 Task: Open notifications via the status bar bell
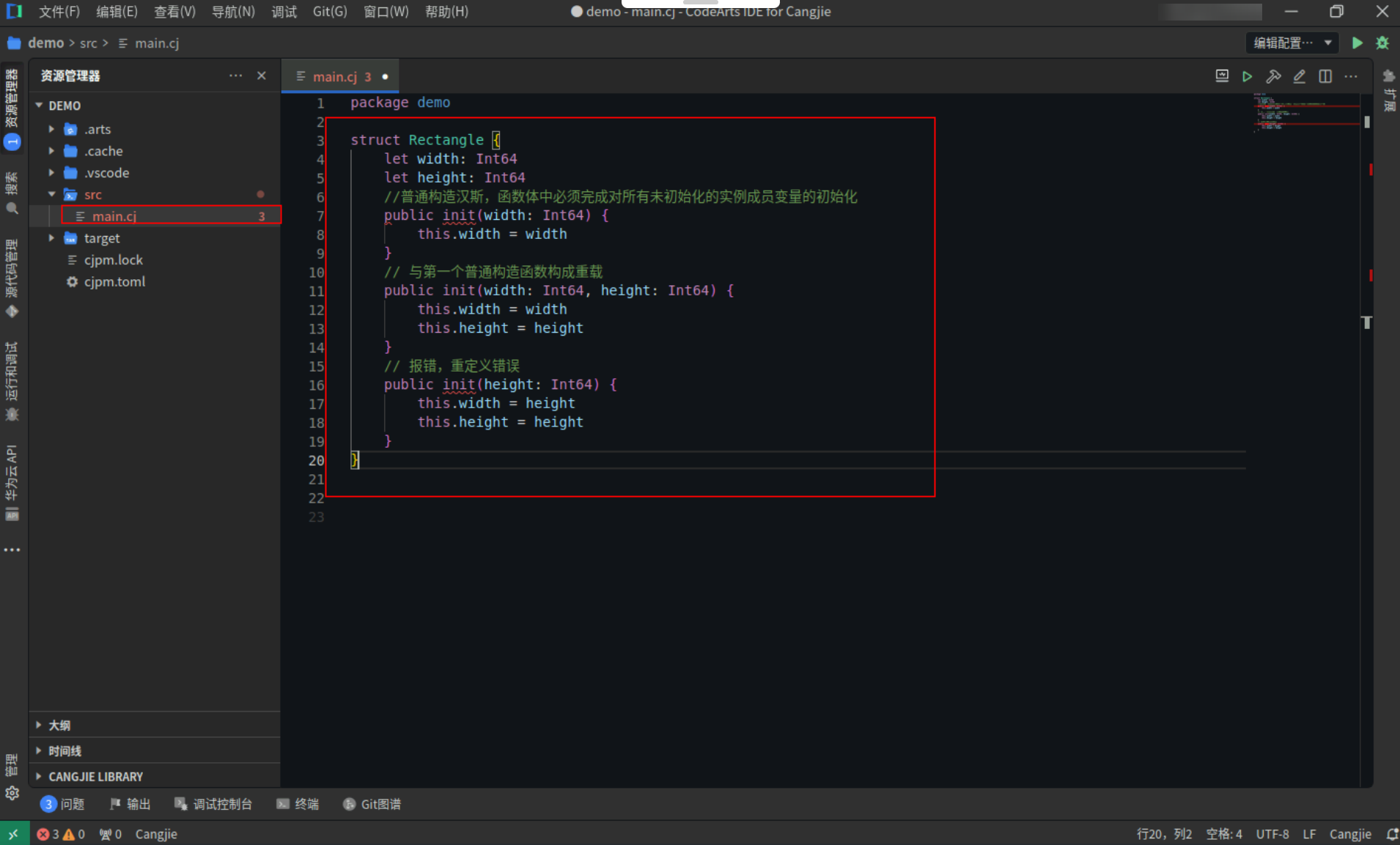1392,833
